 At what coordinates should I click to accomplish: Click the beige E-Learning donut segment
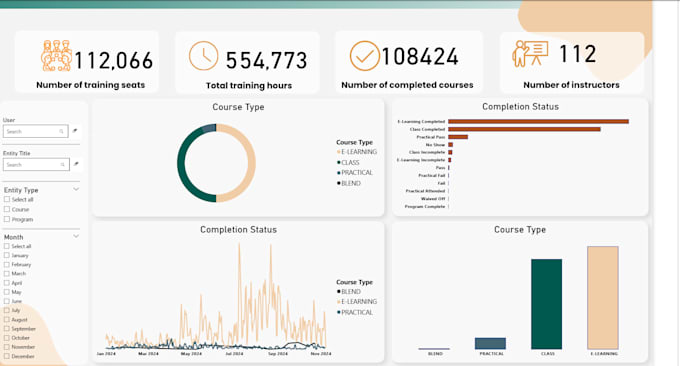[x=251, y=163]
